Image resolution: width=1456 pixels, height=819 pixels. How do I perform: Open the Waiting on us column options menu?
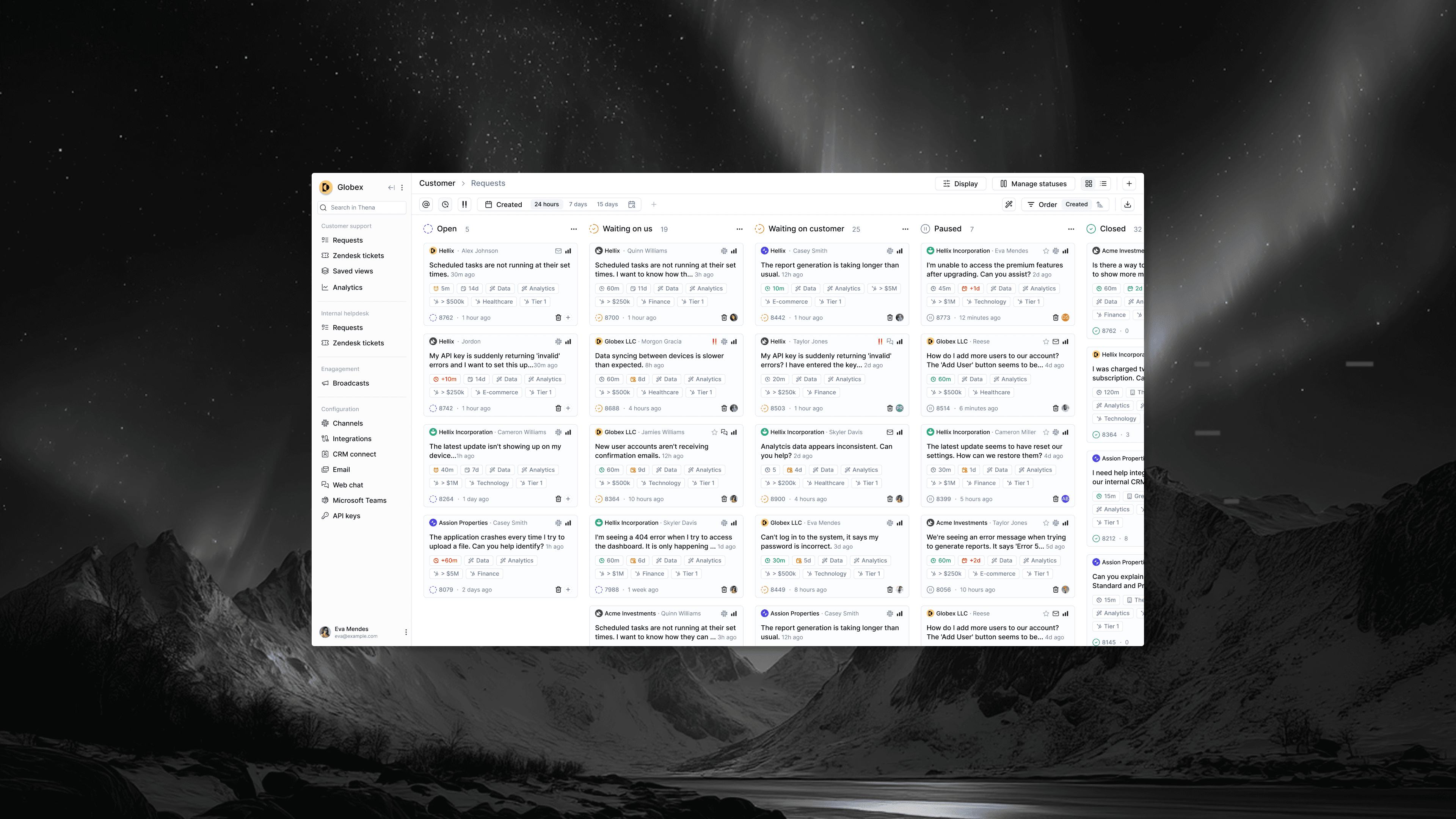(x=739, y=229)
